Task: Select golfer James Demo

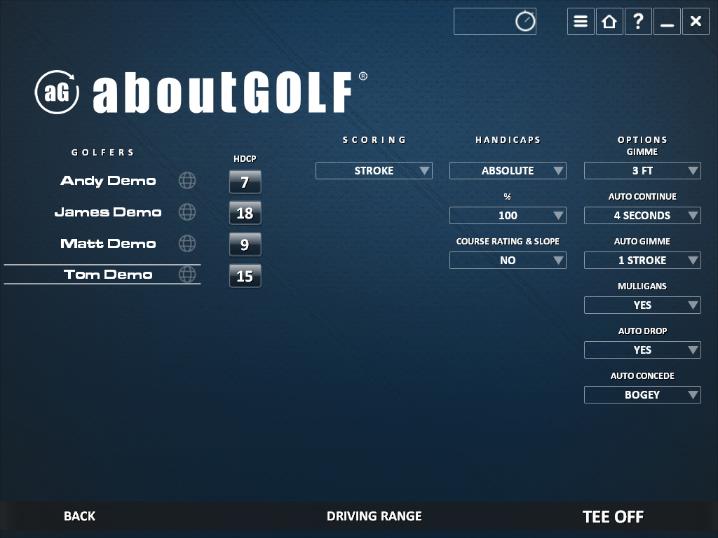Action: (108, 212)
